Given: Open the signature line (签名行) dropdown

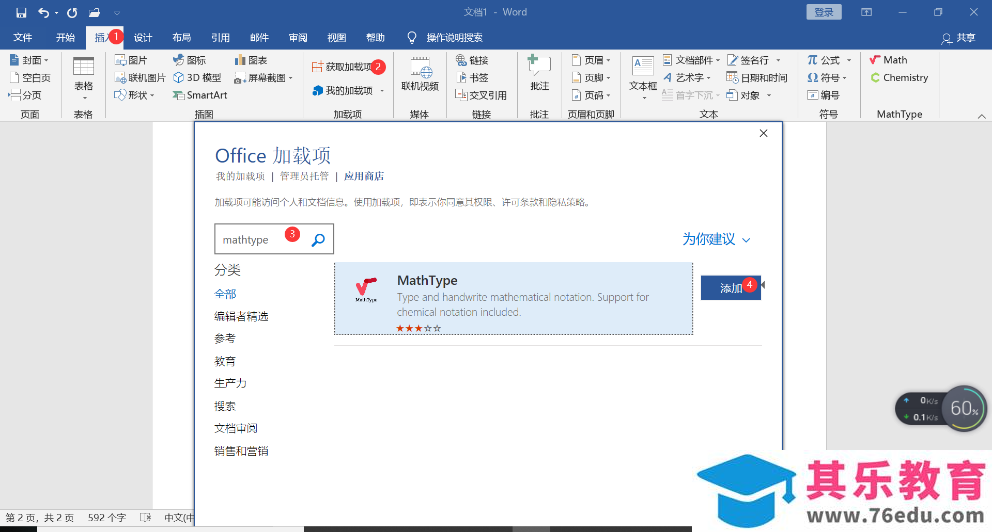Looking at the screenshot, I should point(753,60).
